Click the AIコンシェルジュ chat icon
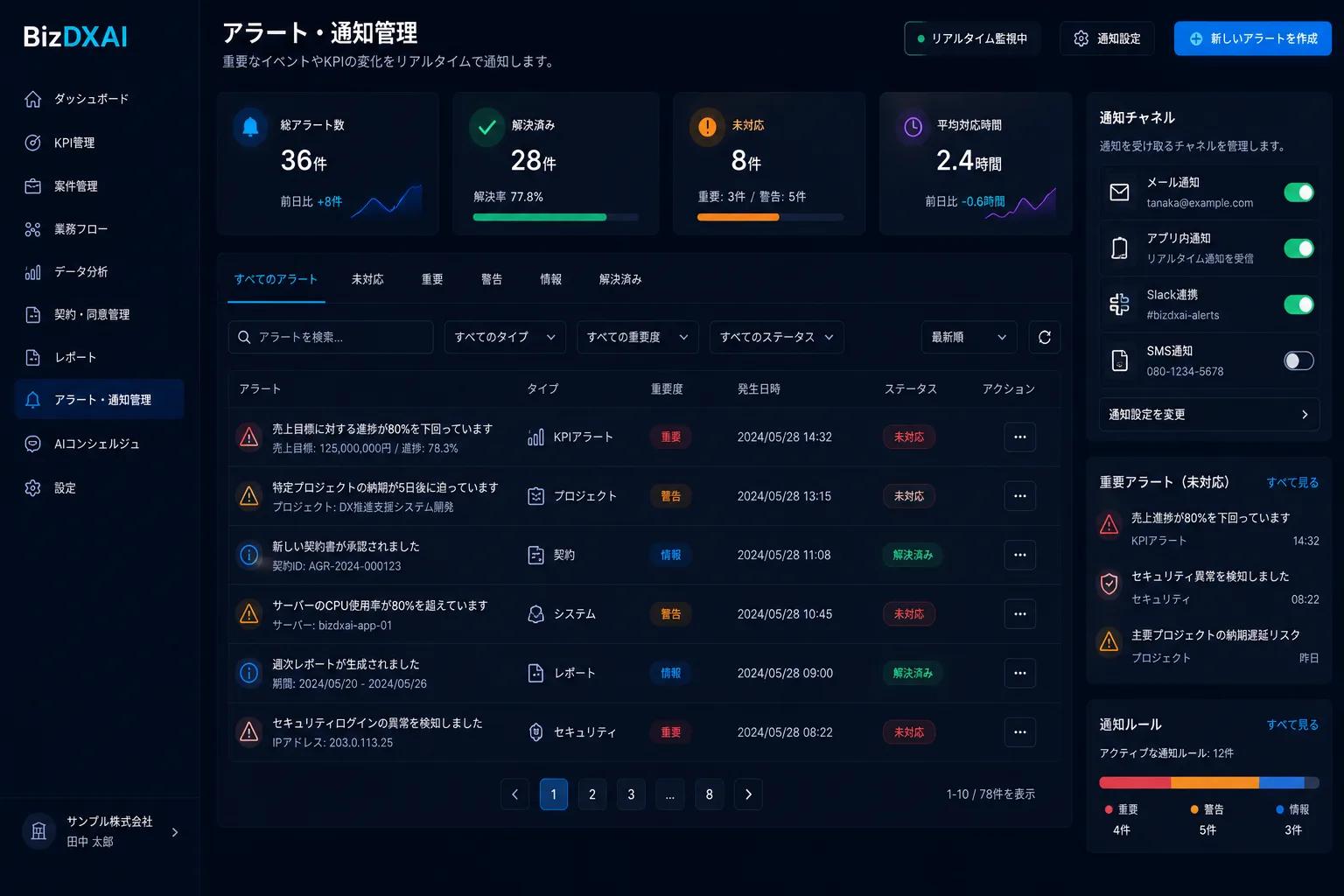 33,444
